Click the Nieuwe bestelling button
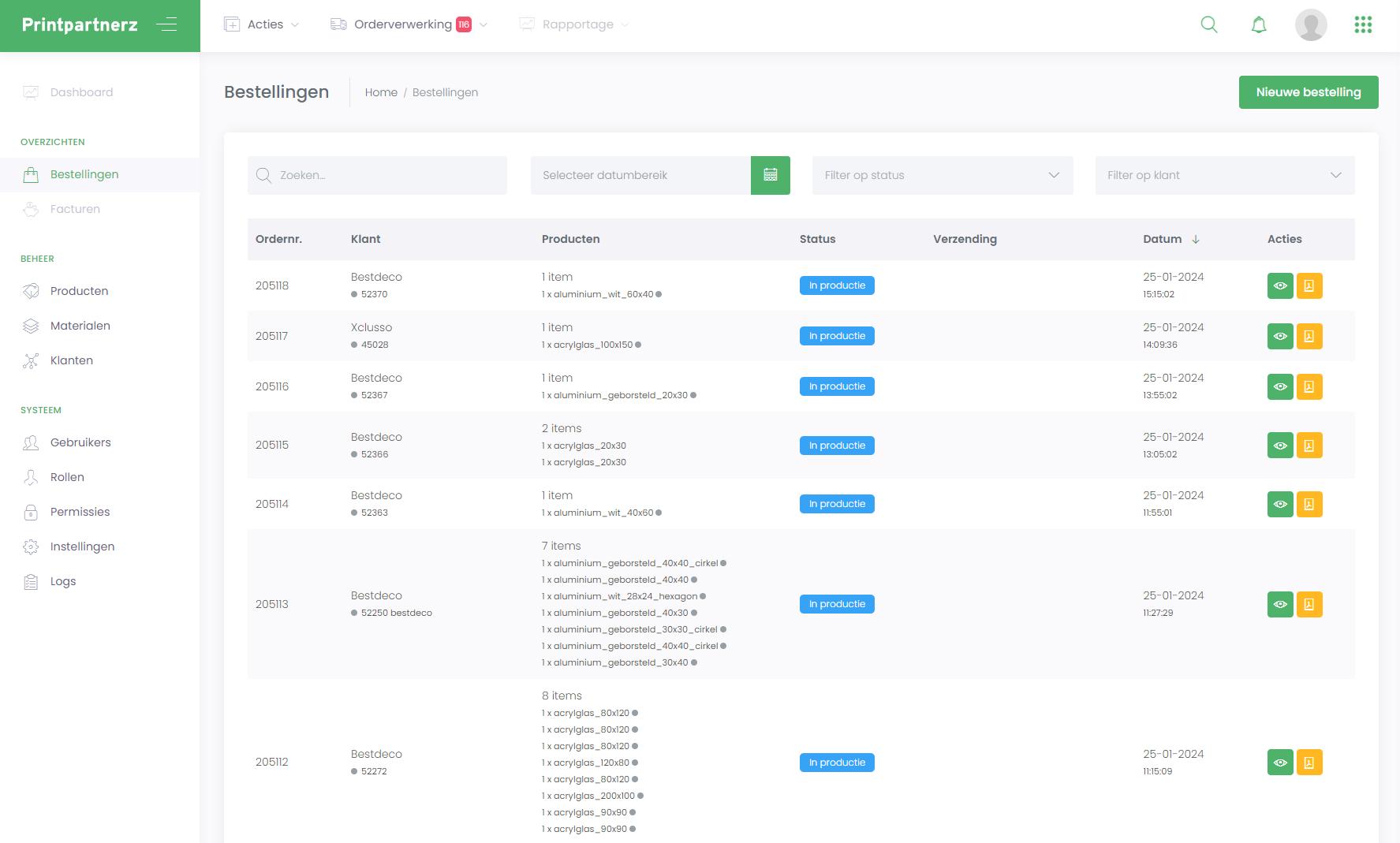This screenshot has width=1400, height=843. click(1308, 92)
